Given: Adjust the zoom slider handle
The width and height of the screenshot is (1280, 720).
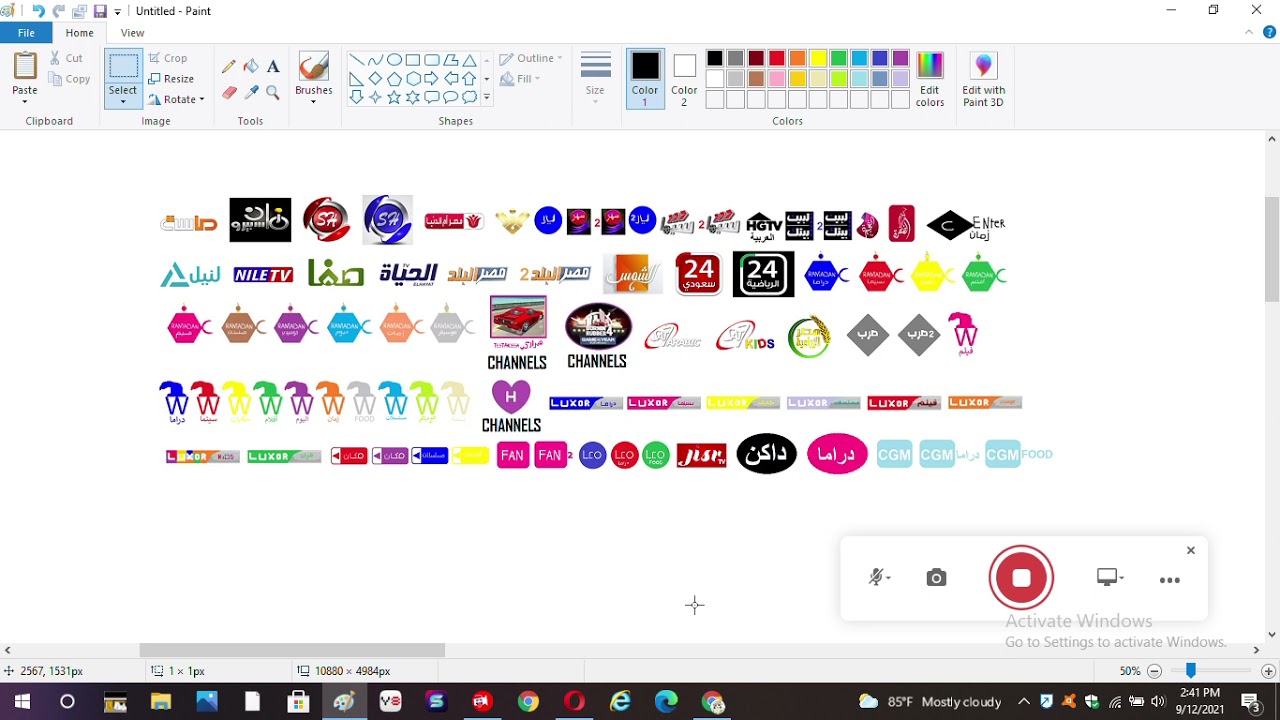Looking at the screenshot, I should (x=1191, y=671).
